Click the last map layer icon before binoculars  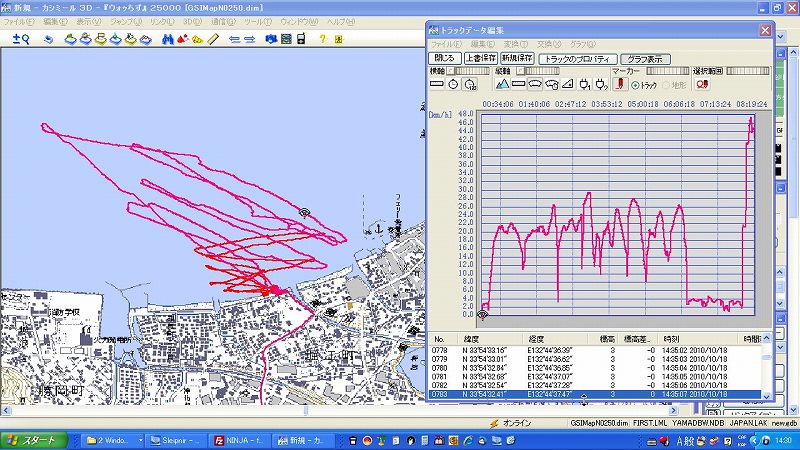point(146,39)
